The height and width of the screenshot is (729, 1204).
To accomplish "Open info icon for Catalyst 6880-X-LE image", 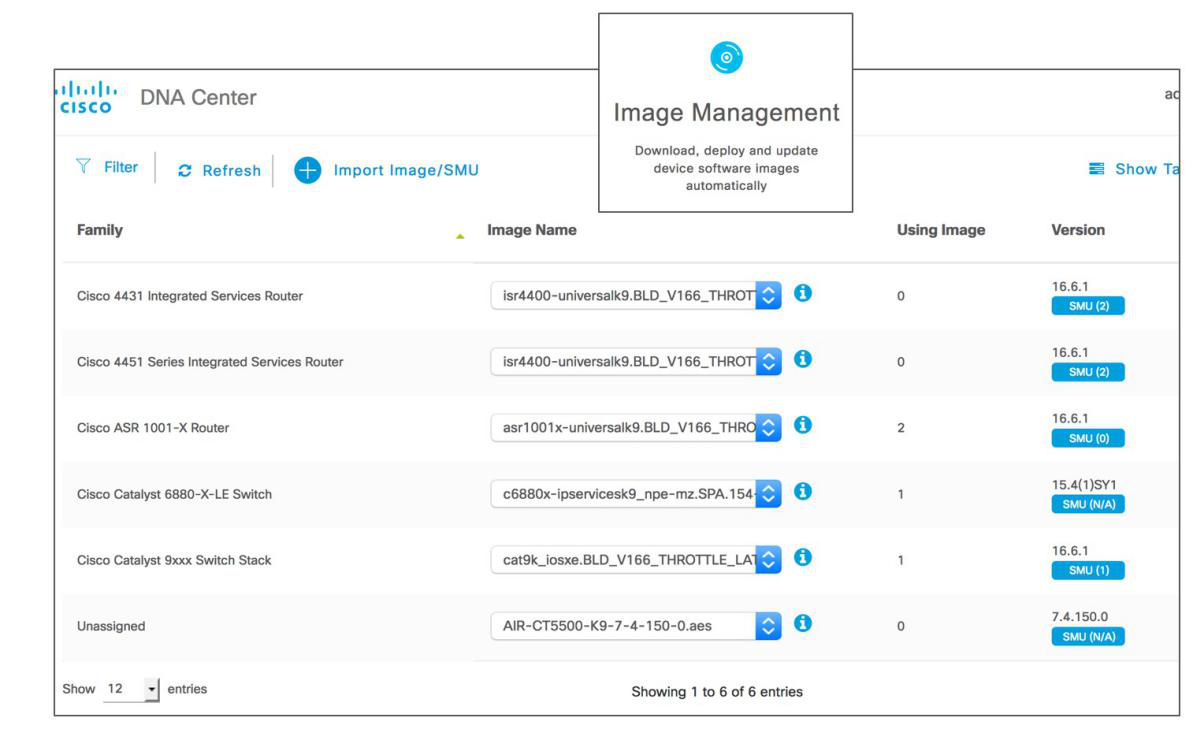I will [802, 492].
